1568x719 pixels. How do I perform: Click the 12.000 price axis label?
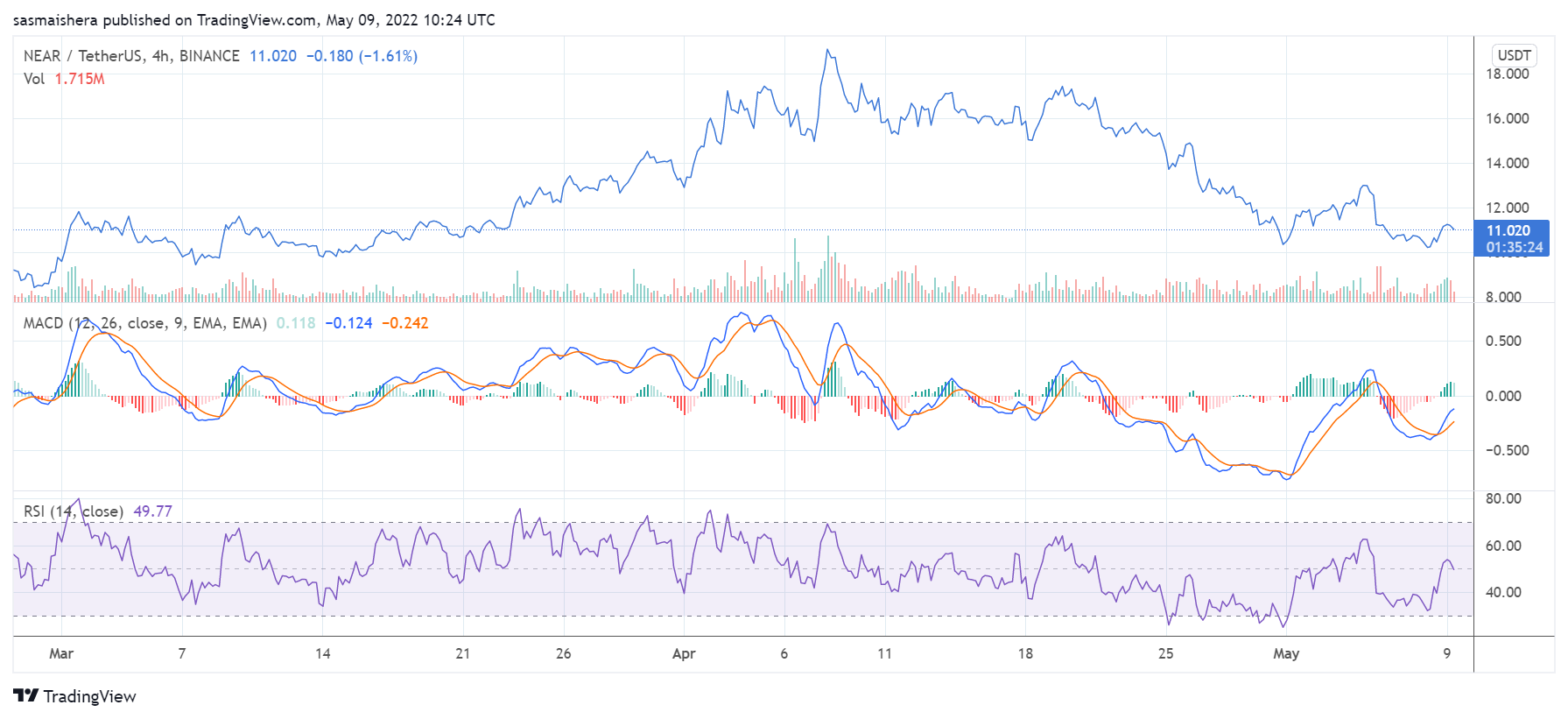pyautogui.click(x=1507, y=208)
